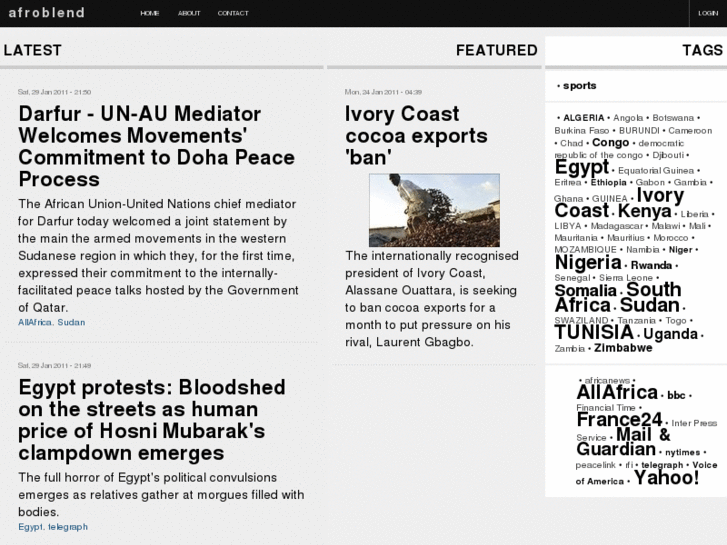Select the Nigeria tag
Image resolution: width=727 pixels, height=545 pixels.
coord(588,263)
